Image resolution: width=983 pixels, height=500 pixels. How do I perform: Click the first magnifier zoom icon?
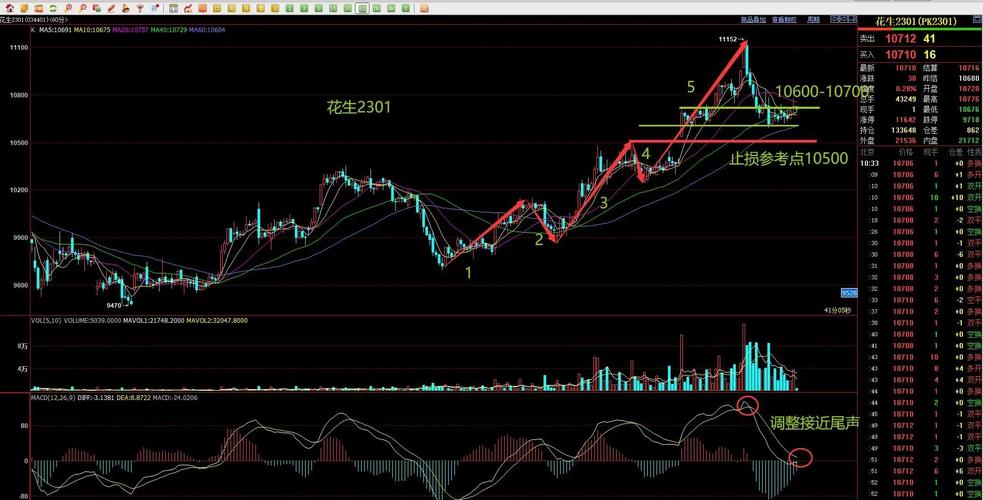(x=68, y=8)
